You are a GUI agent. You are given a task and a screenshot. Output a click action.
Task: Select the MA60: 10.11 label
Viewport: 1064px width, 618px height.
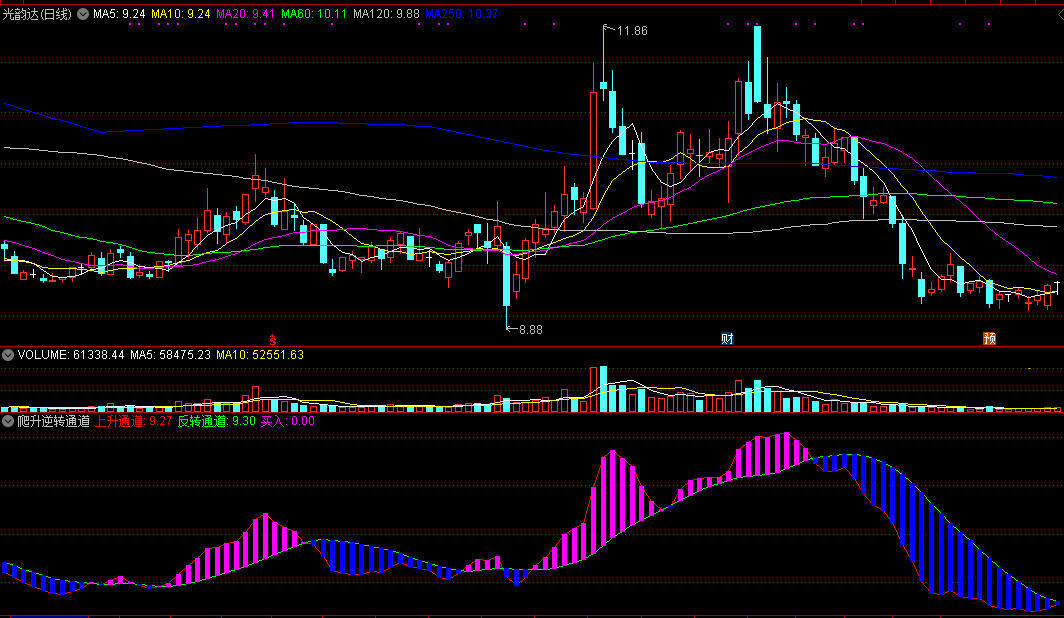[314, 14]
